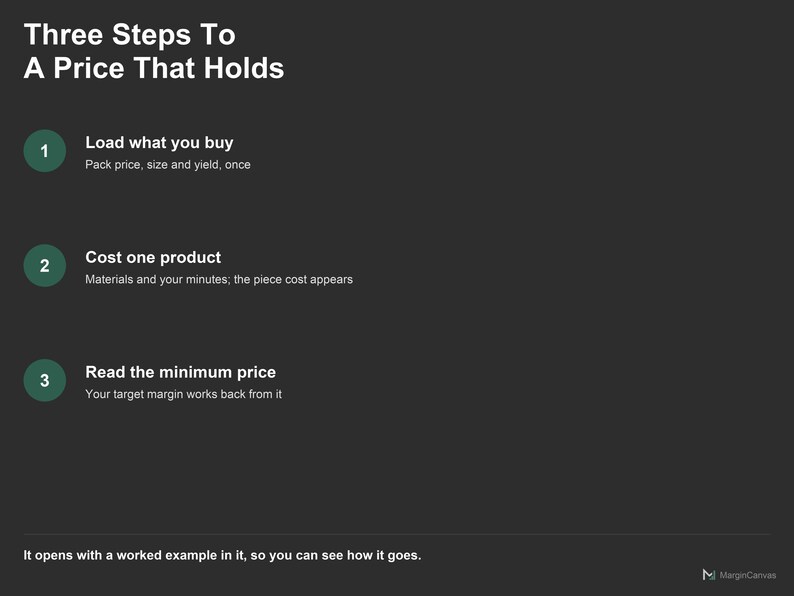Select the green step 1 circle
Screen dimensions: 794x596
(x=45, y=151)
